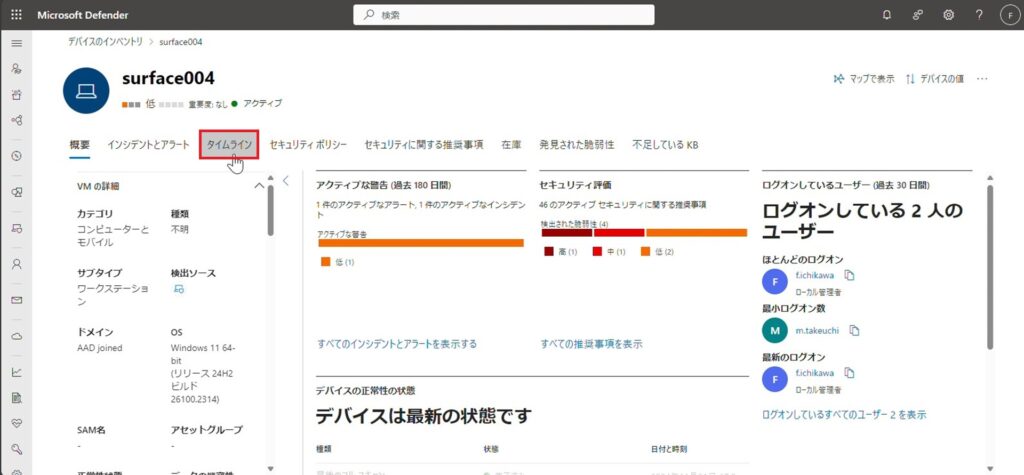Viewport: 1024px width, 475px height.
Task: Open the heart health sidebar icon
Action: (x=17, y=423)
